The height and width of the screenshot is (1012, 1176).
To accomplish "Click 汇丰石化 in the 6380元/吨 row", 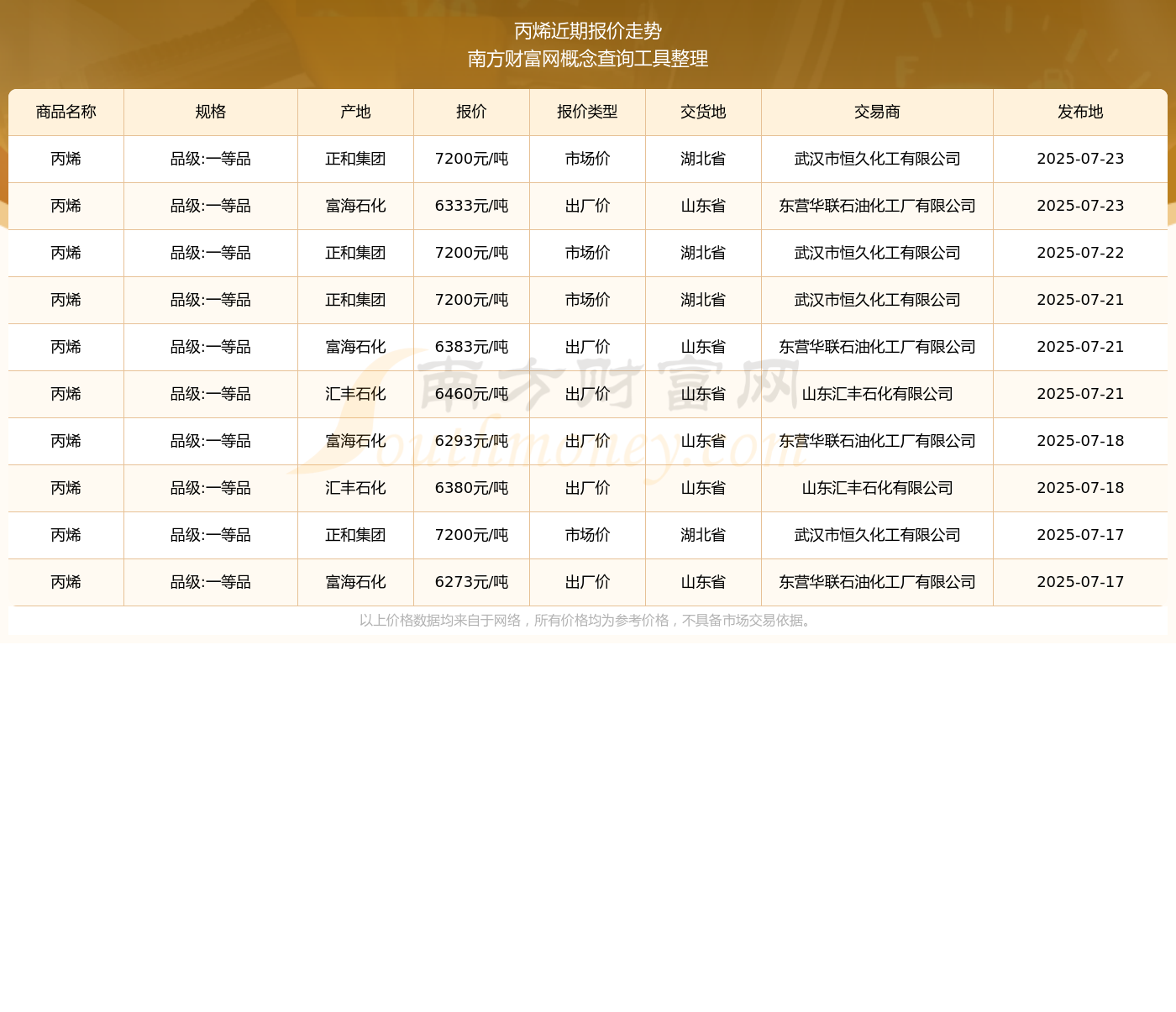I will click(355, 488).
